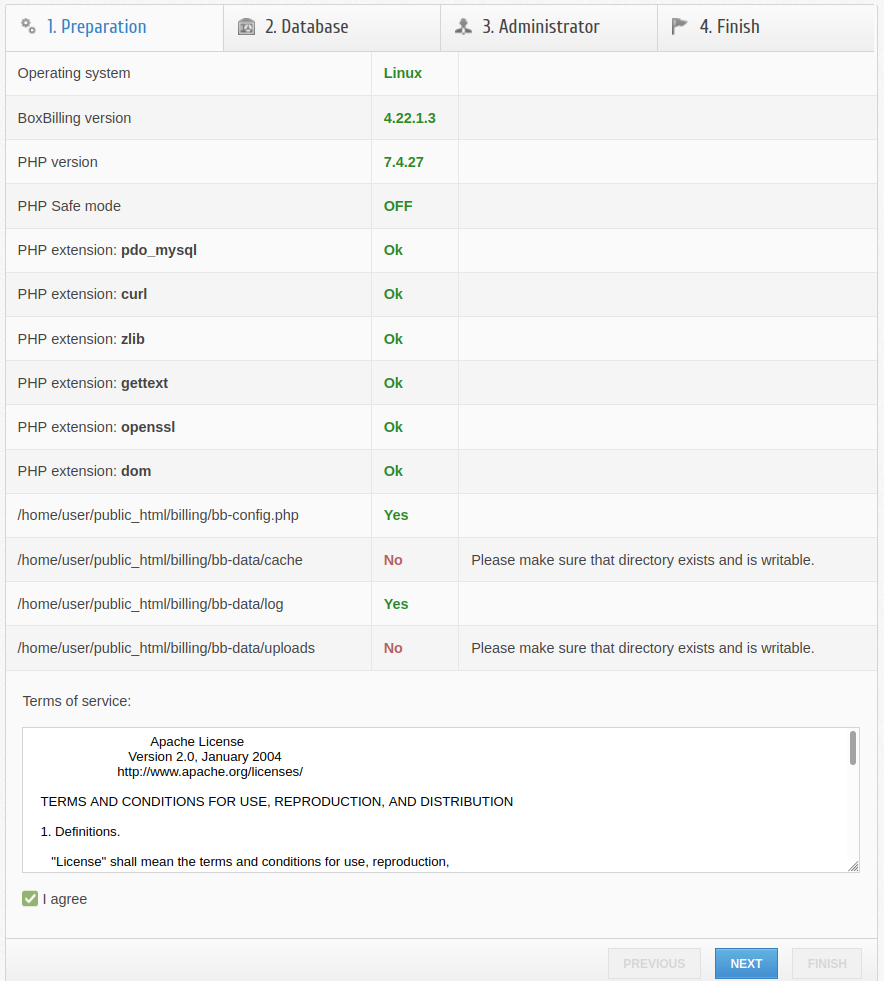The height and width of the screenshot is (981, 884).
Task: Click the "I agree" label text
Action: coord(65,899)
